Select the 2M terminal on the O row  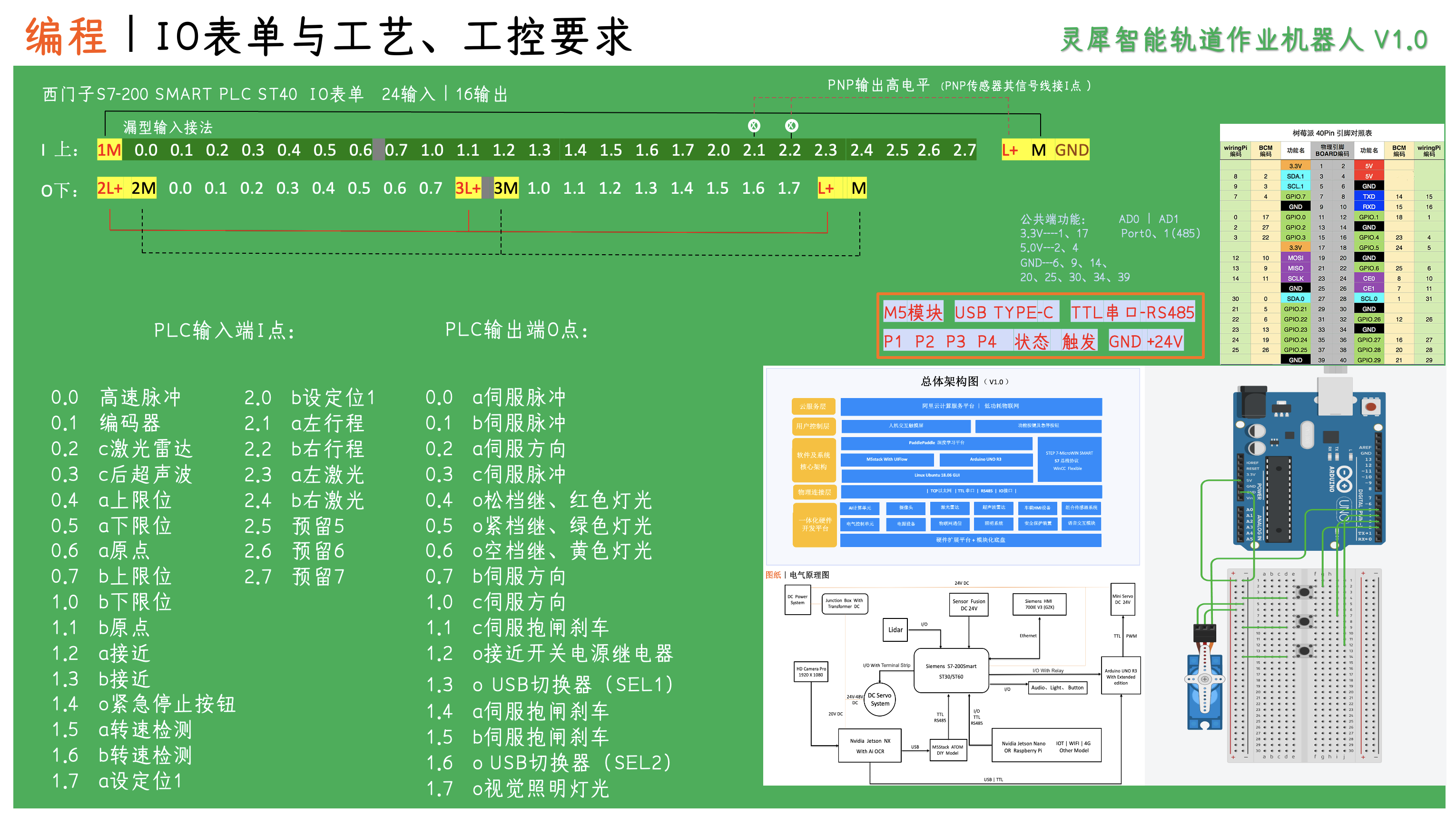pos(144,188)
